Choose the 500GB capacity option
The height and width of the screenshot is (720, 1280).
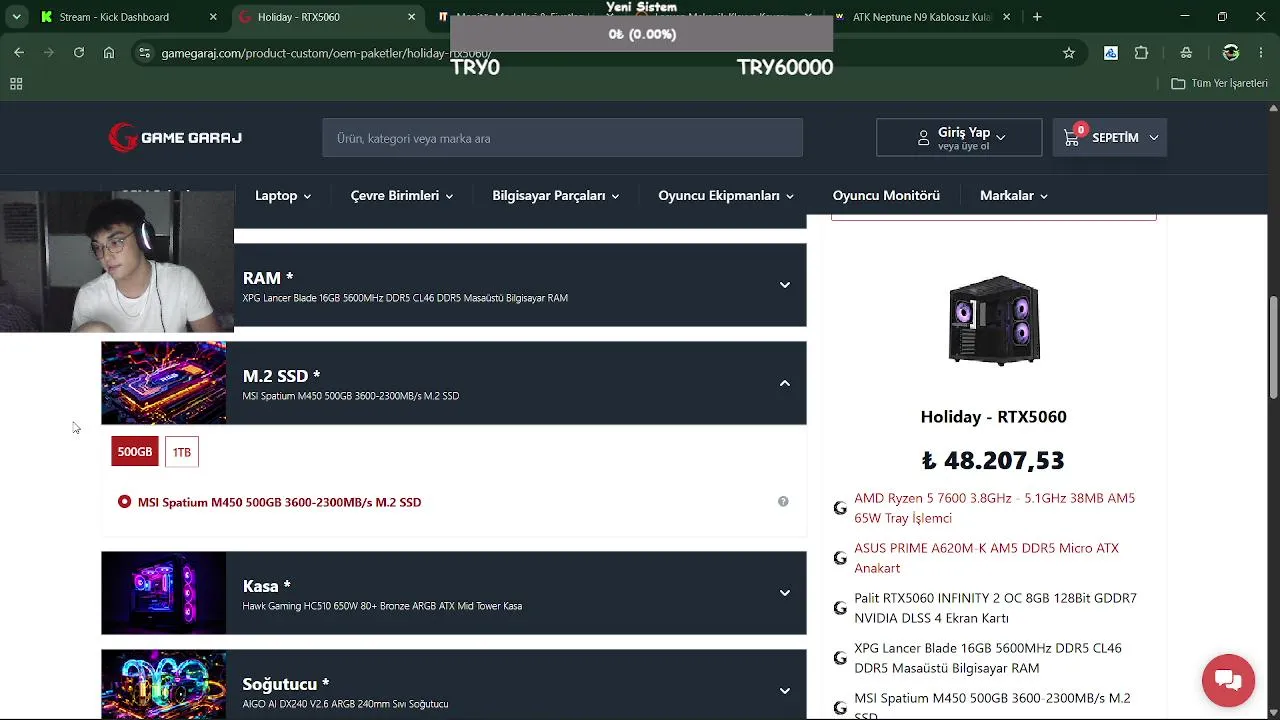pos(135,452)
